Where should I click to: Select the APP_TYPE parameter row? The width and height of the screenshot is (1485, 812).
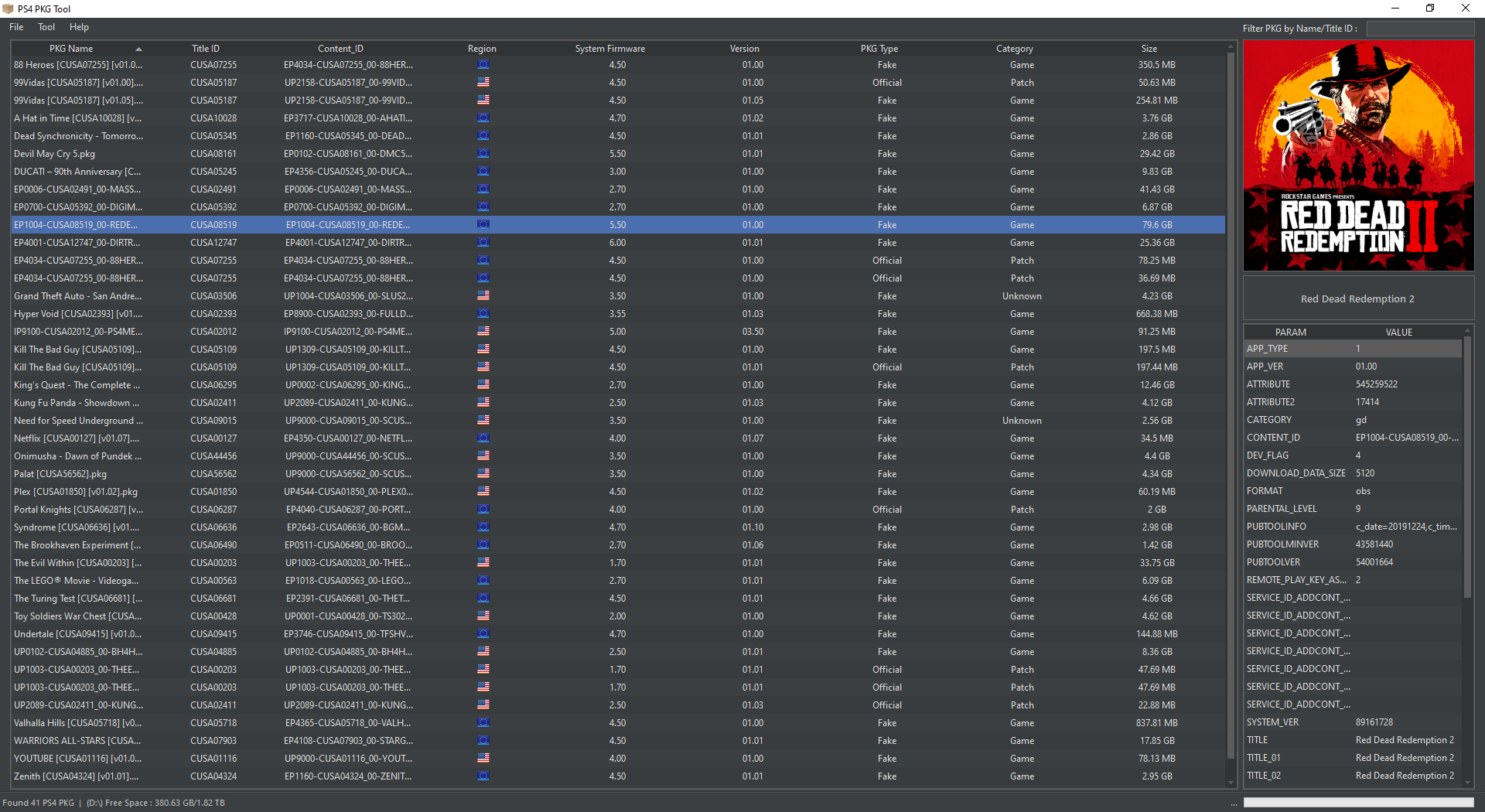(1353, 349)
